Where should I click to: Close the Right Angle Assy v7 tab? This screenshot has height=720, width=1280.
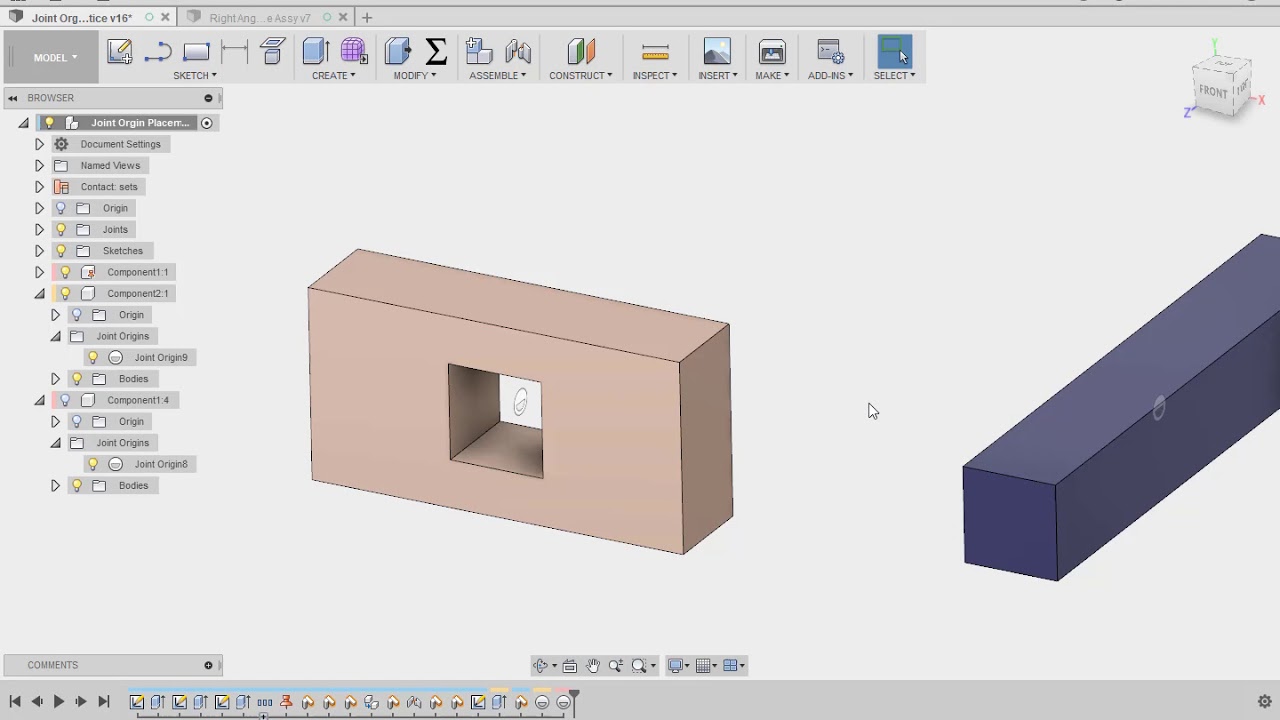coord(344,17)
